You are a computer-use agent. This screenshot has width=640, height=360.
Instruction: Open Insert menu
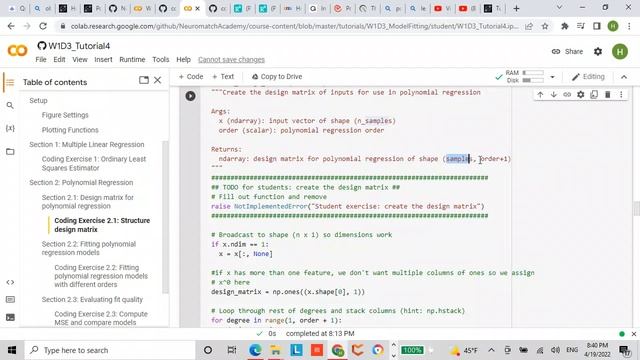pos(103,60)
